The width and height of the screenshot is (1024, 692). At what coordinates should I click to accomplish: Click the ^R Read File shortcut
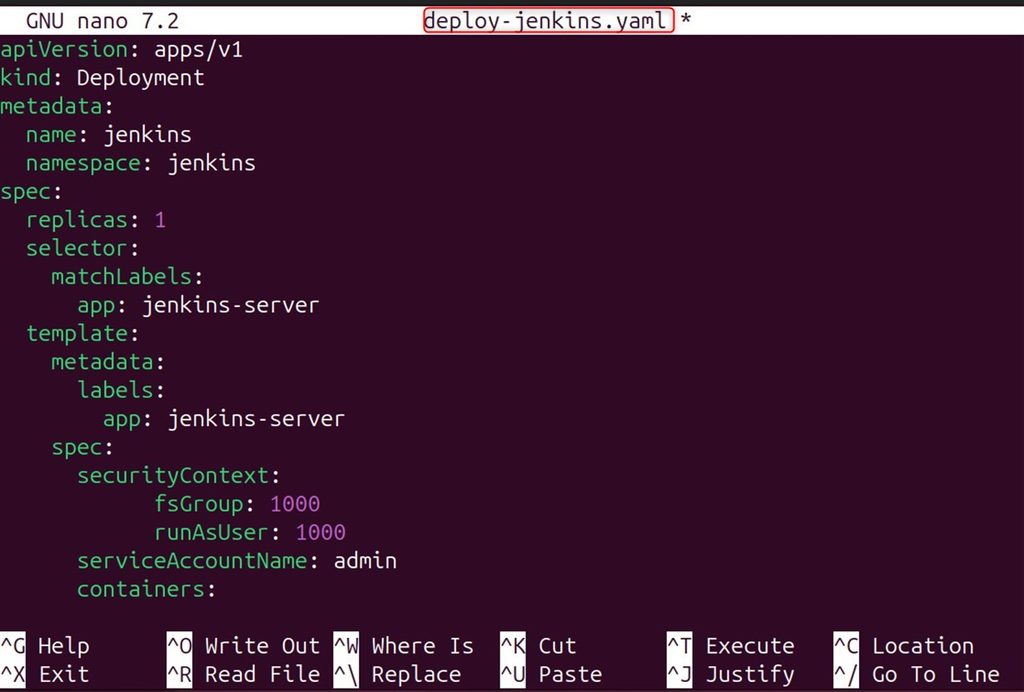pos(244,674)
